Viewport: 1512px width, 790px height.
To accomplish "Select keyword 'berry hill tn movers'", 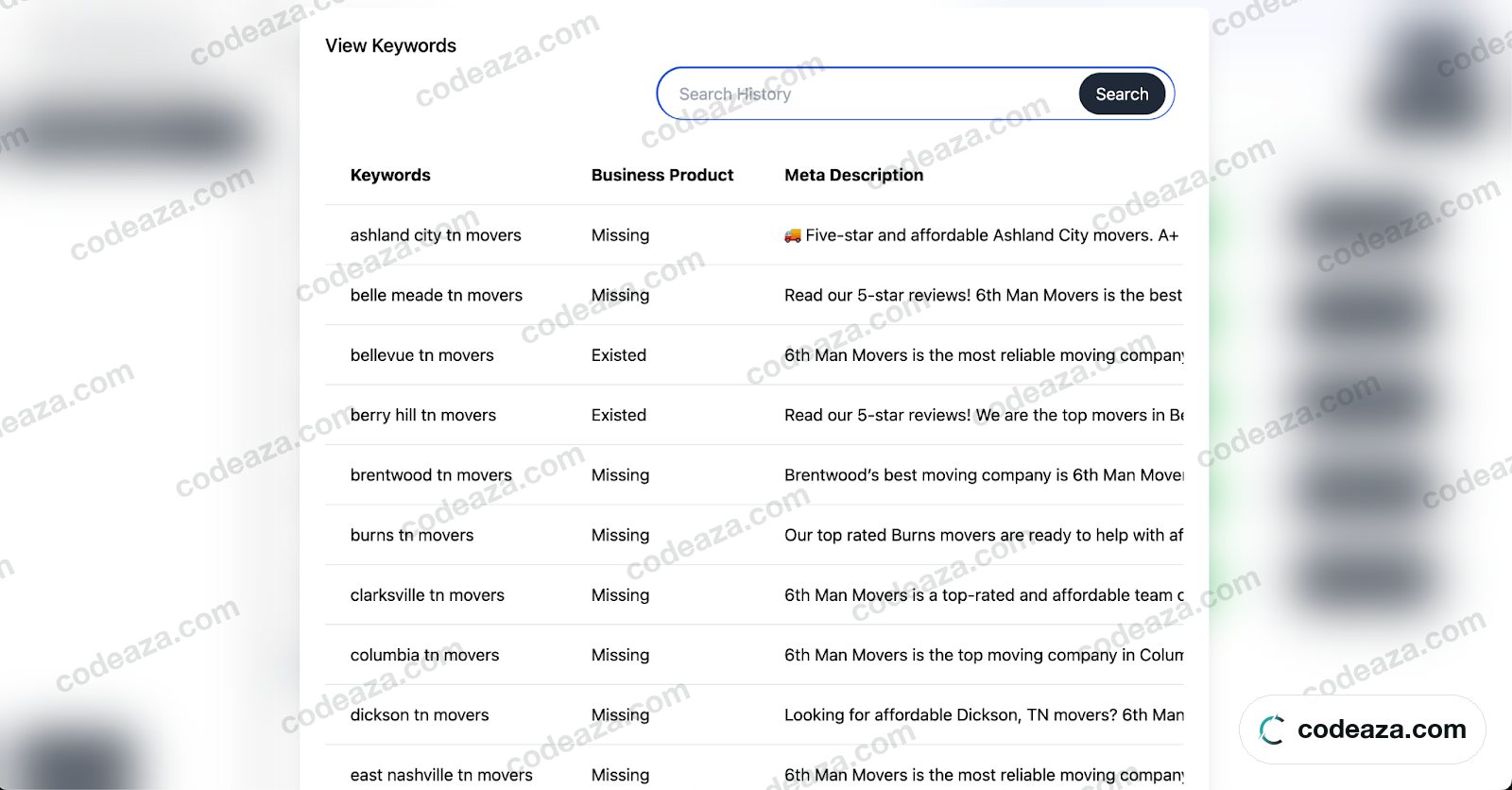I will [423, 415].
